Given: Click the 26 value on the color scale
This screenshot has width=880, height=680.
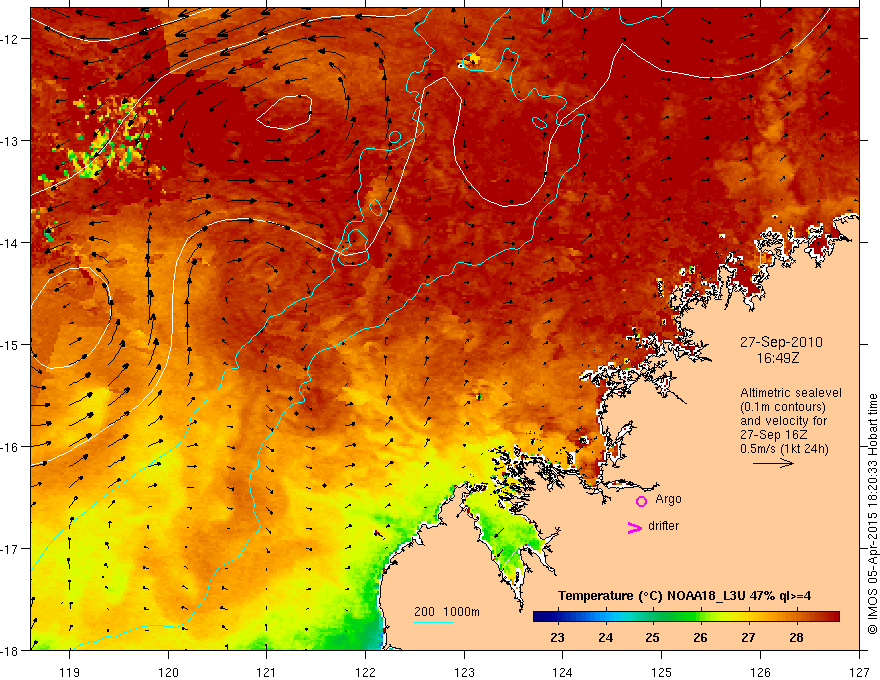Looking at the screenshot, I should tap(700, 637).
